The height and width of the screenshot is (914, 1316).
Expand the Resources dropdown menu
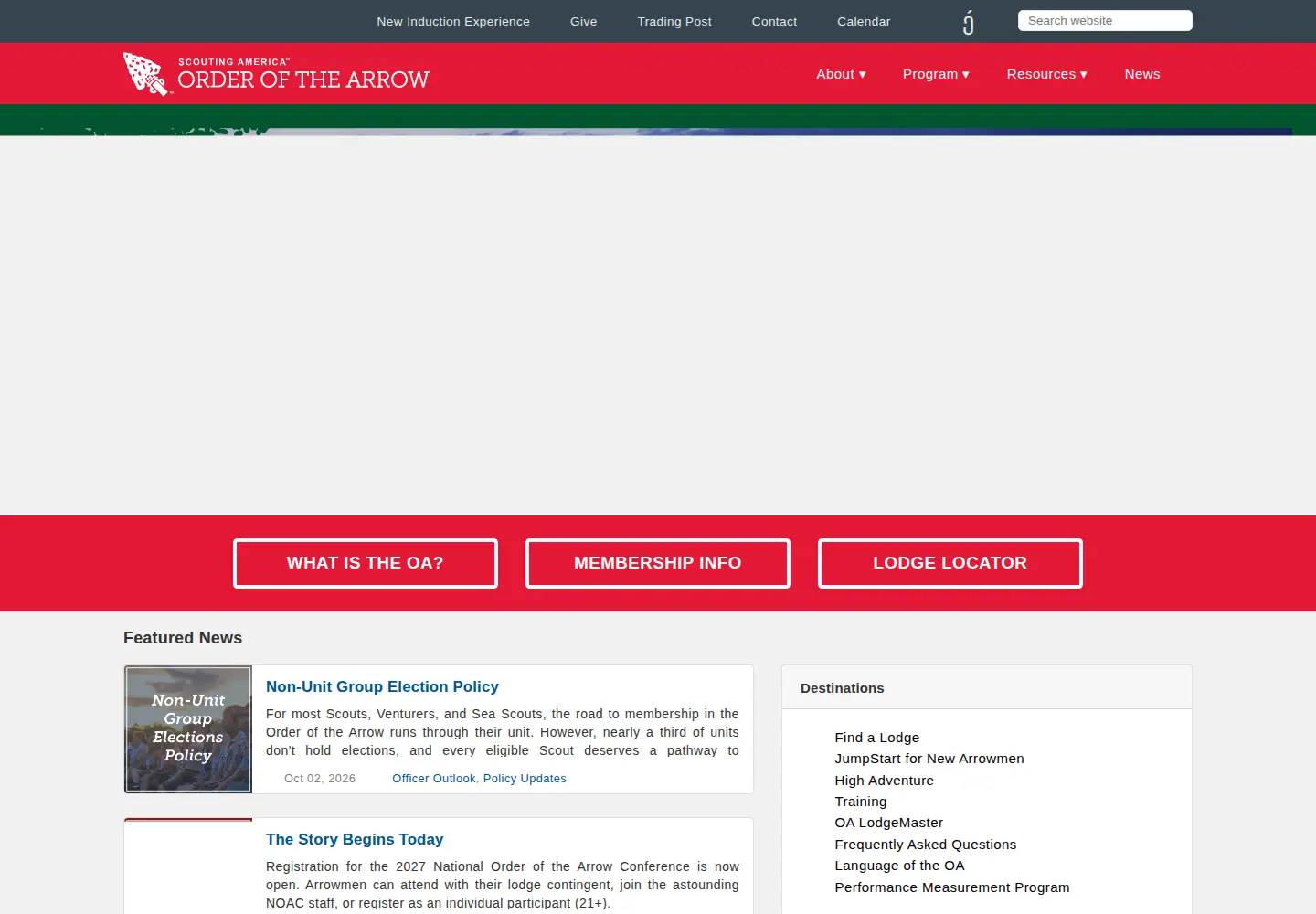click(1047, 74)
